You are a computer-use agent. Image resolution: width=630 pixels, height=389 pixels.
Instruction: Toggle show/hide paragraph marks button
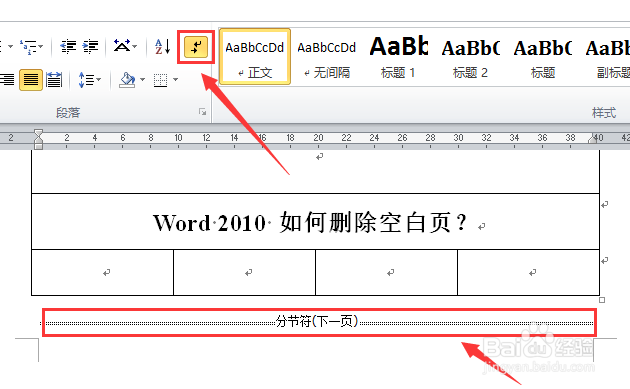[x=196, y=47]
